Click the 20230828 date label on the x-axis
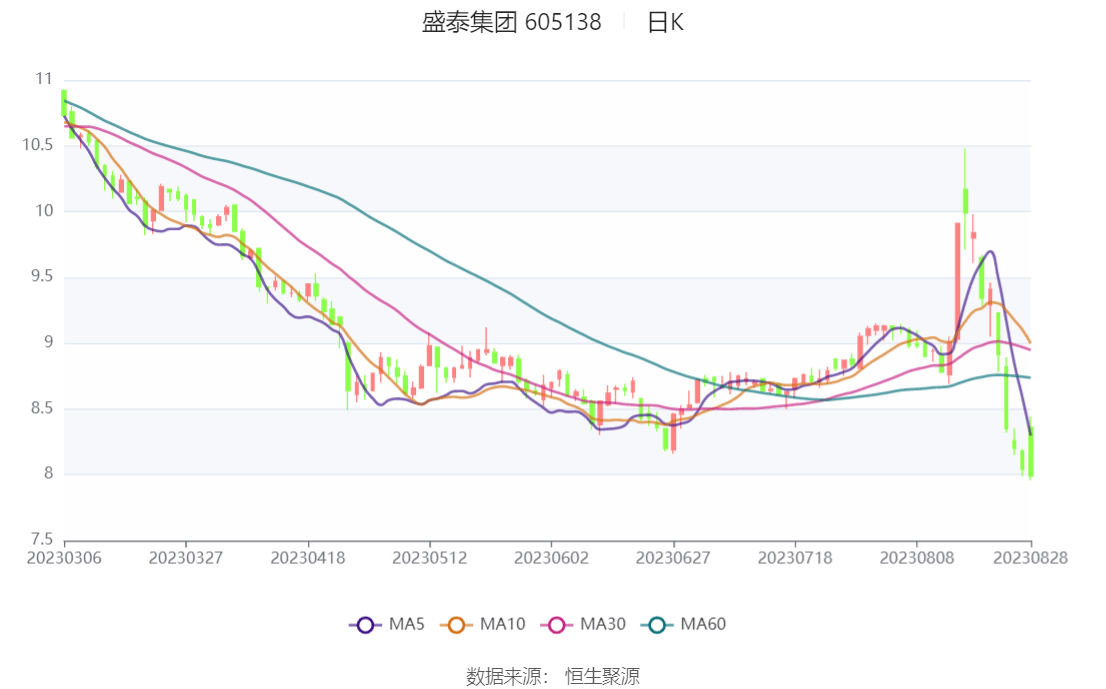Image resolution: width=1106 pixels, height=689 pixels. (1031, 558)
